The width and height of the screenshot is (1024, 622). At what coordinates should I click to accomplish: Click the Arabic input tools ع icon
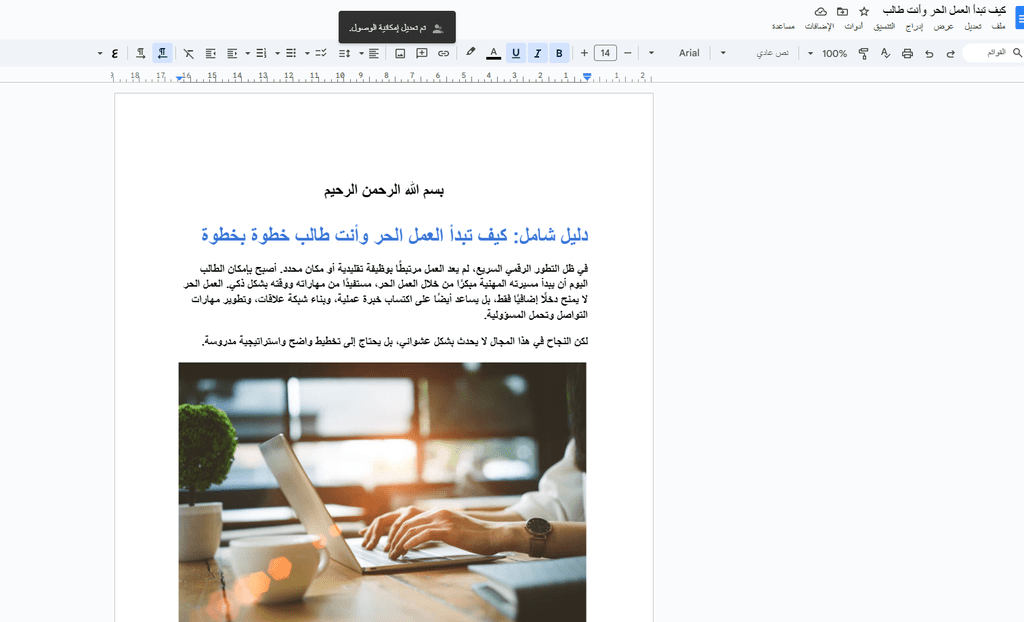coord(115,54)
